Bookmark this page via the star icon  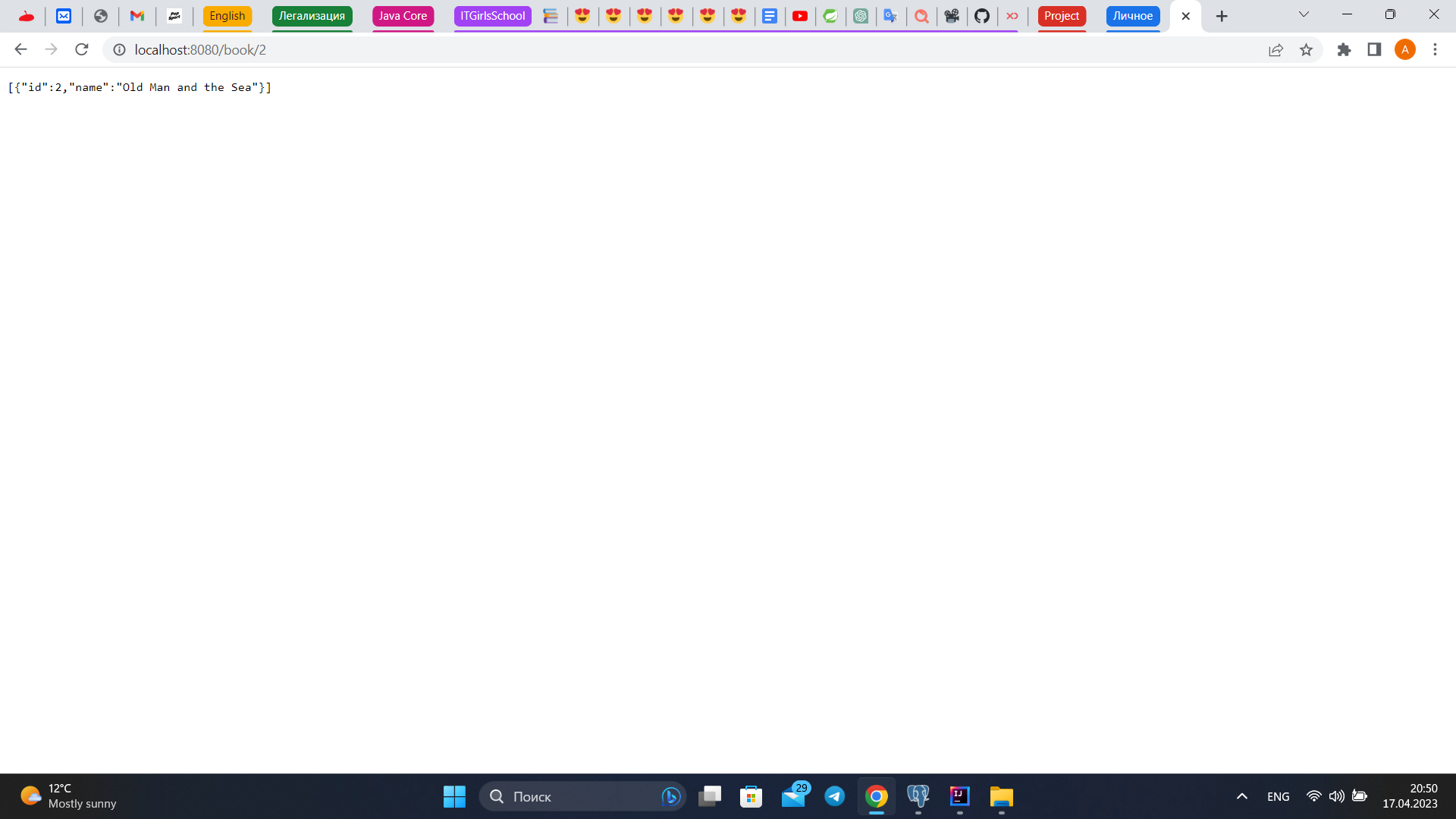click(x=1307, y=49)
